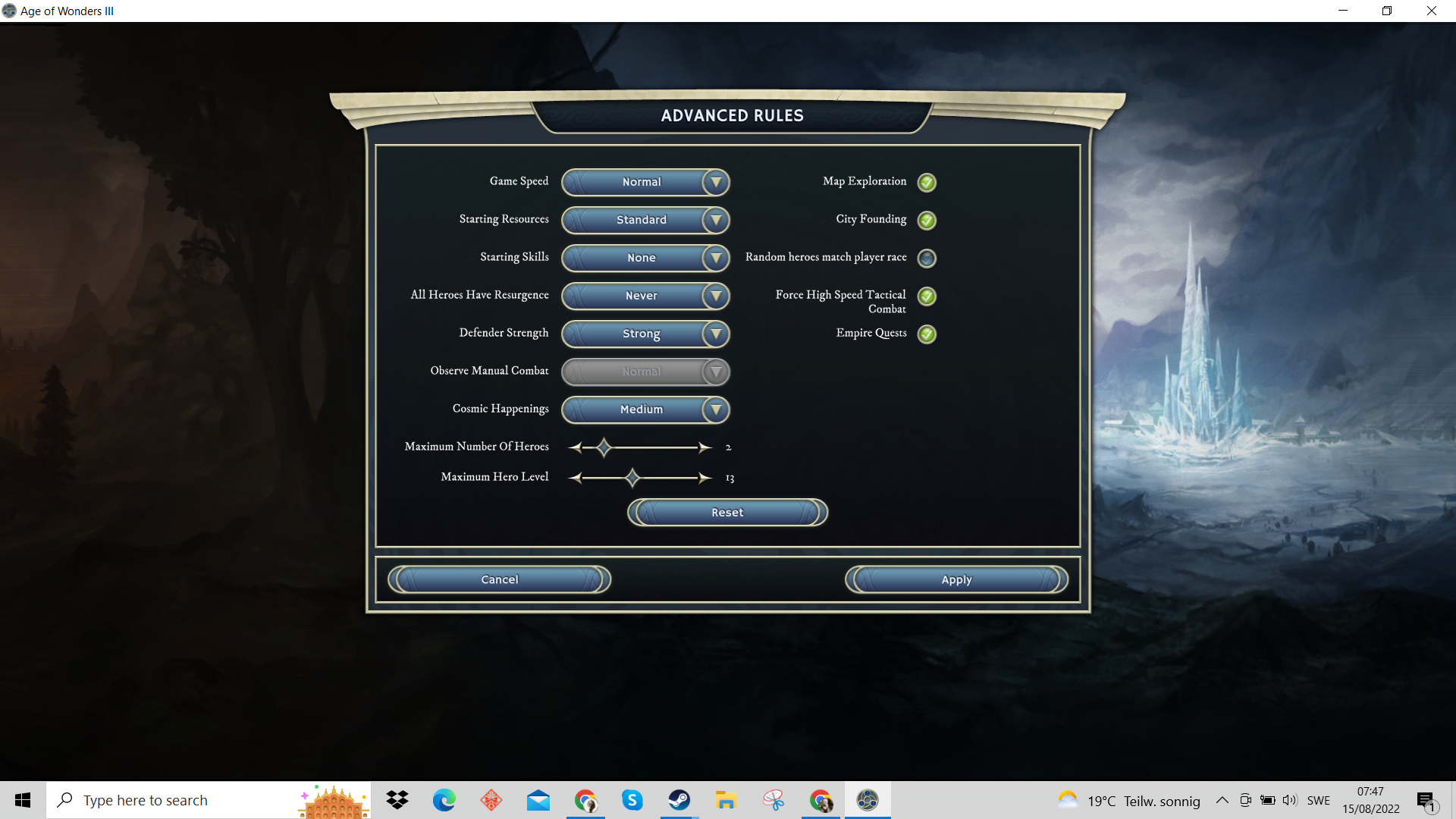Toggle the Map Exploration checkbox
Image resolution: width=1456 pixels, height=819 pixels.
[927, 182]
